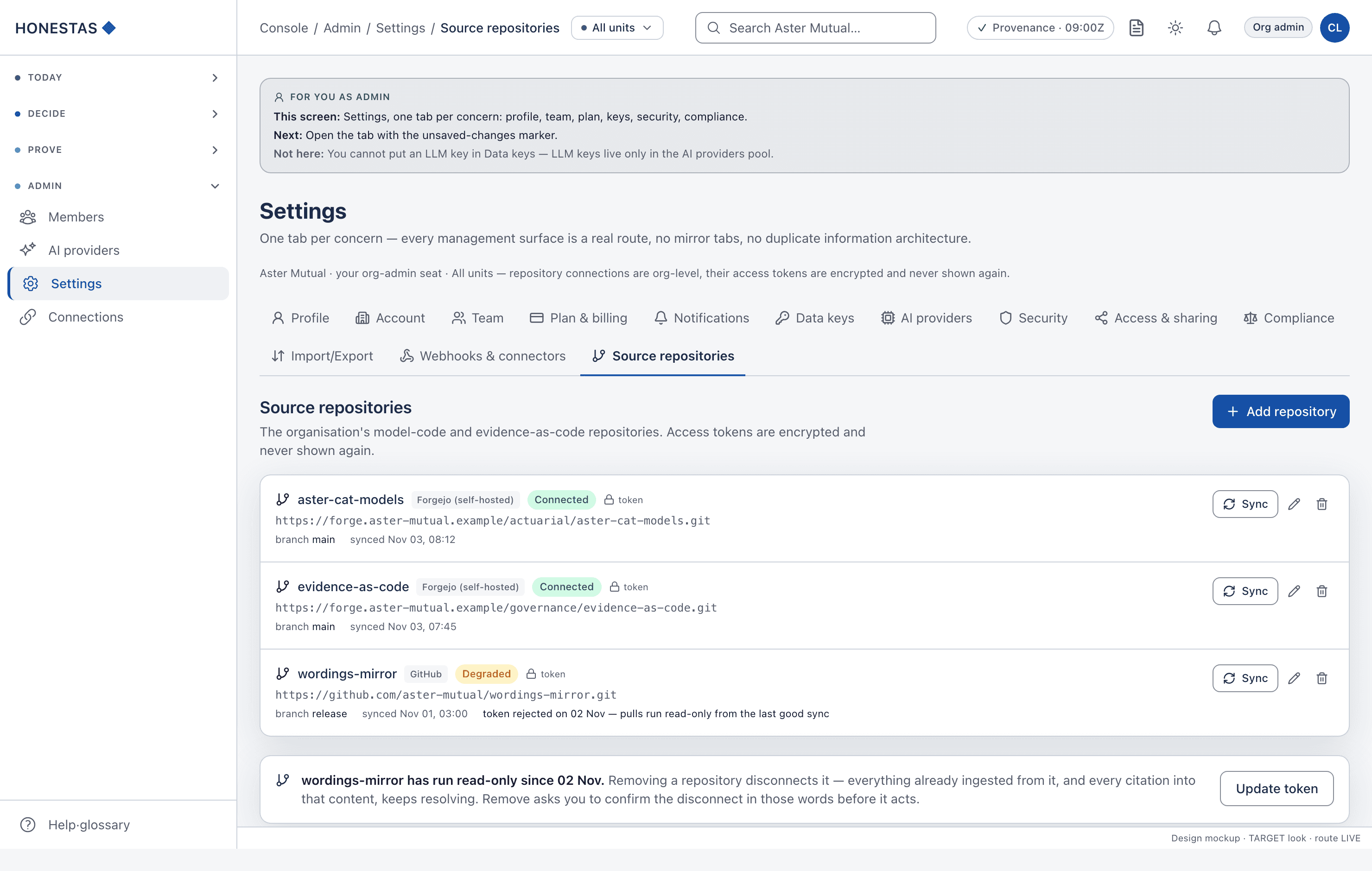Expand the PROVE sidebar section

coord(118,150)
